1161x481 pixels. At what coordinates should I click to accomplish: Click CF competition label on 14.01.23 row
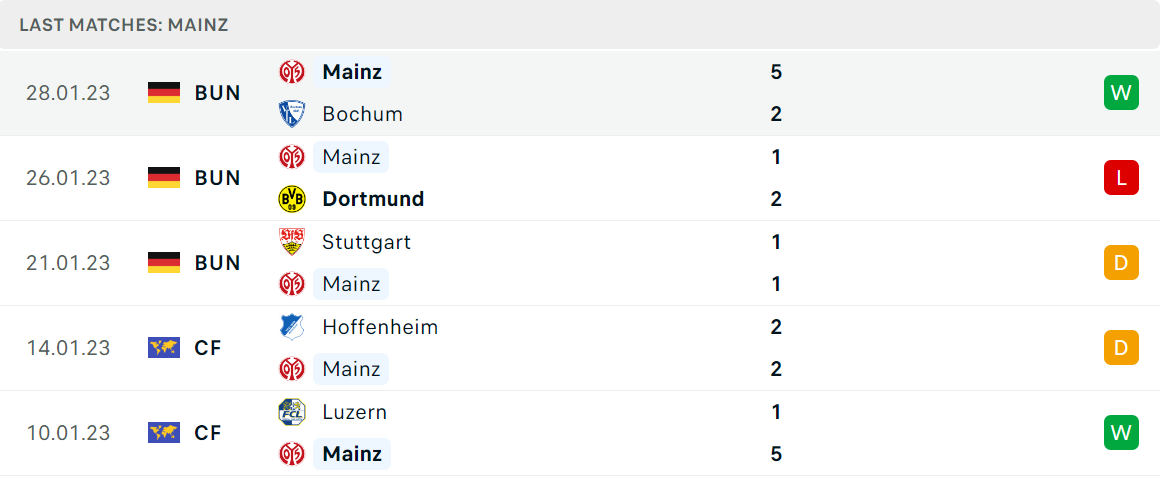click(x=208, y=348)
